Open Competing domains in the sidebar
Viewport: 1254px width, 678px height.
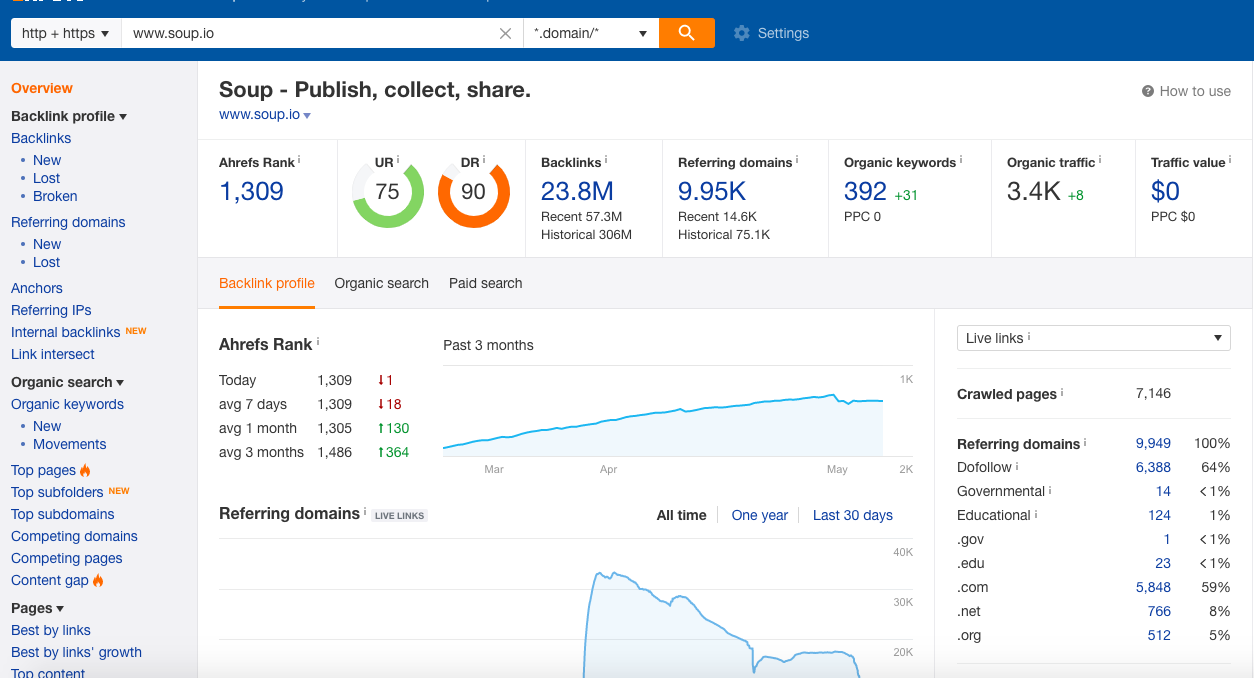(x=74, y=536)
